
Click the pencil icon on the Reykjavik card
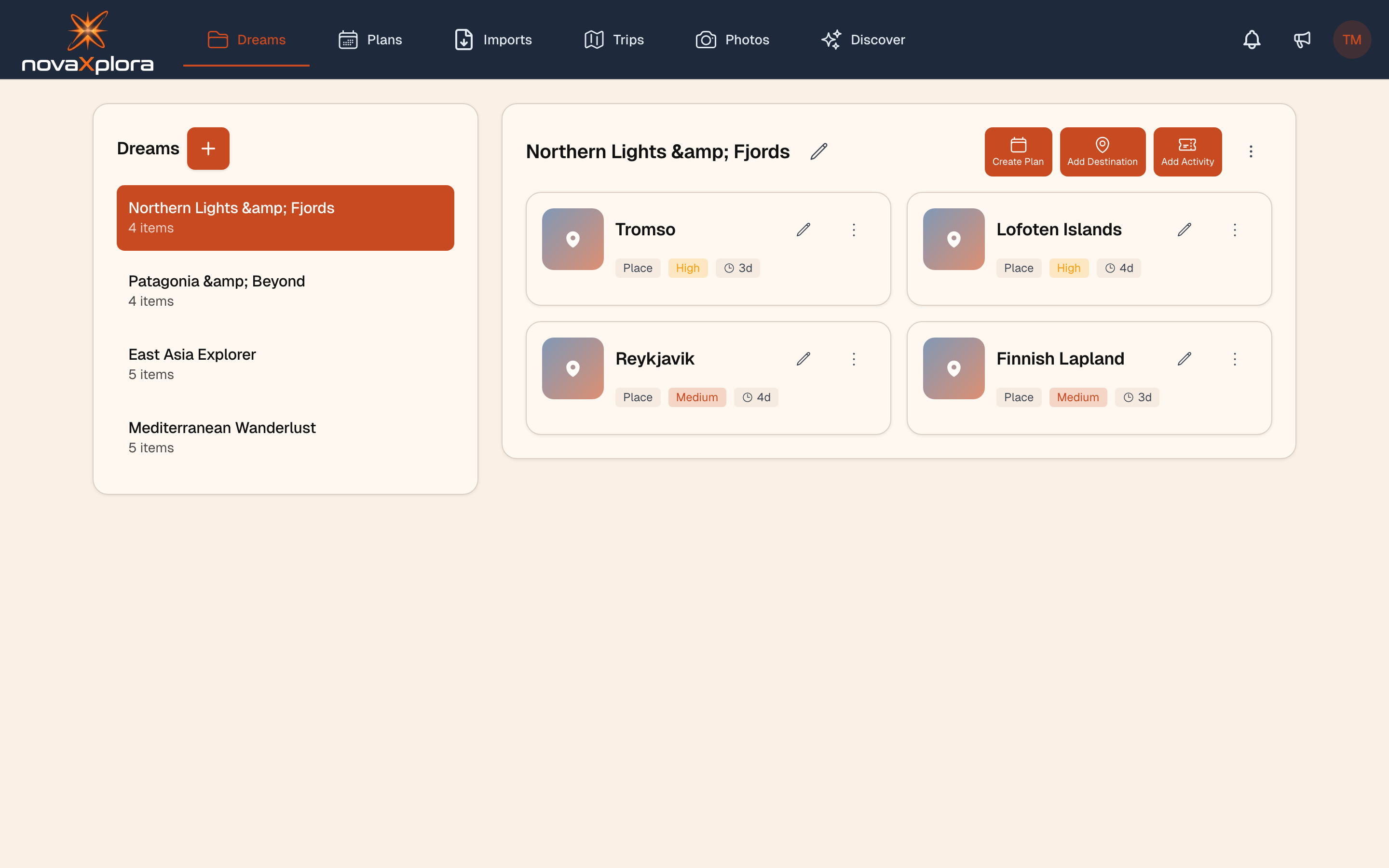point(803,359)
